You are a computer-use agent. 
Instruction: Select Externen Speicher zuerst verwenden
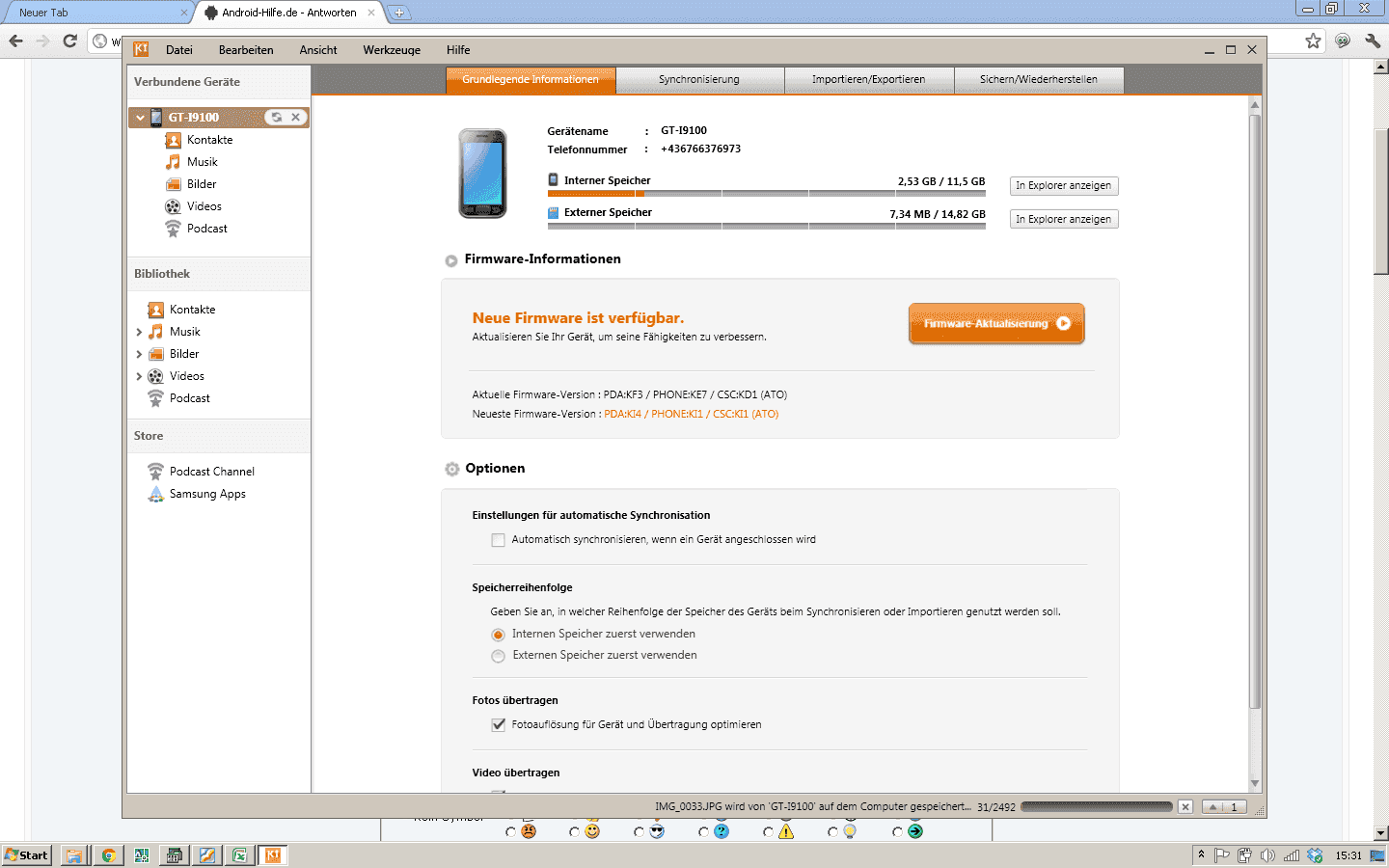498,656
